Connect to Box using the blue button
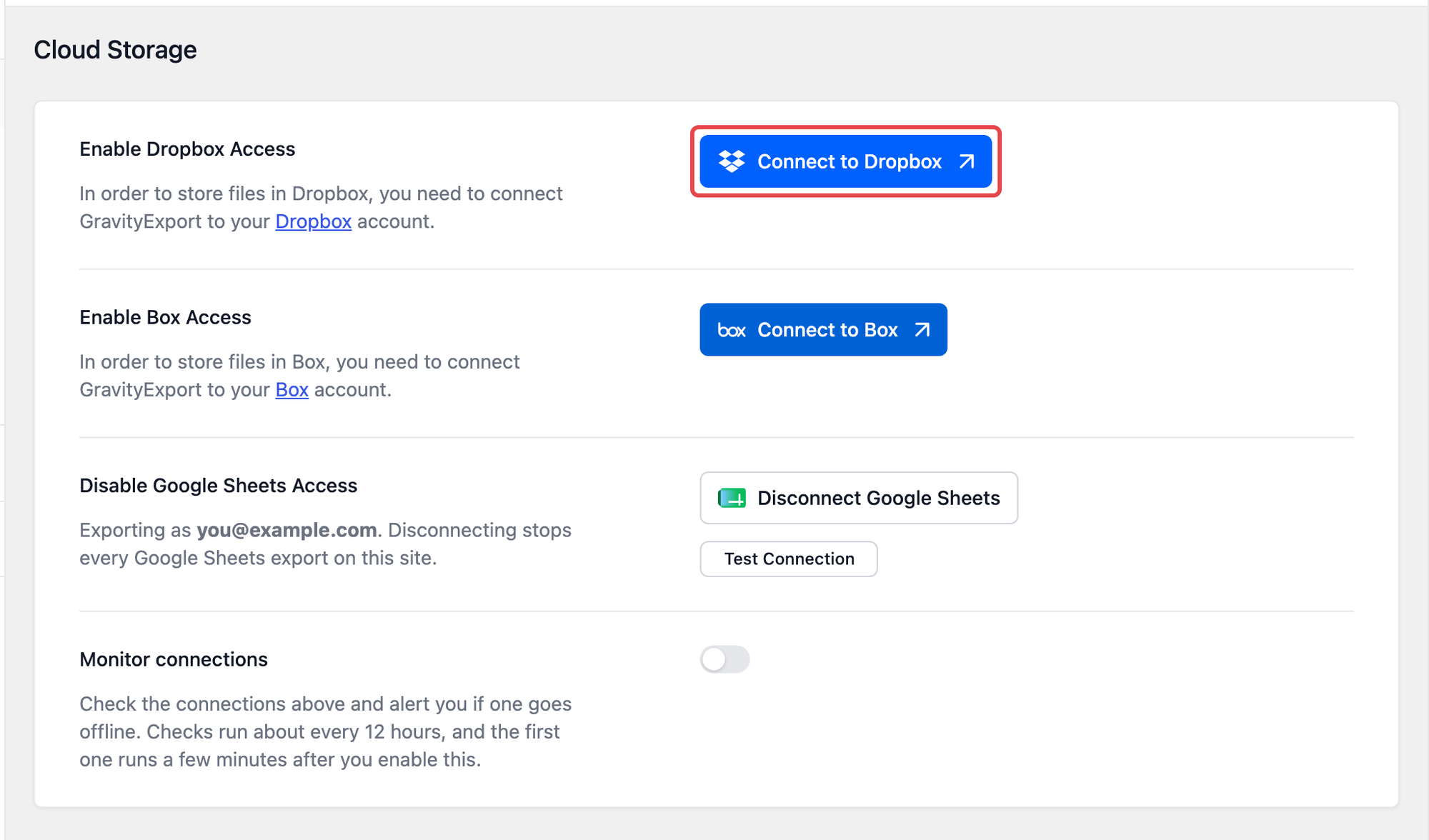The height and width of the screenshot is (840, 1429). coord(823,330)
